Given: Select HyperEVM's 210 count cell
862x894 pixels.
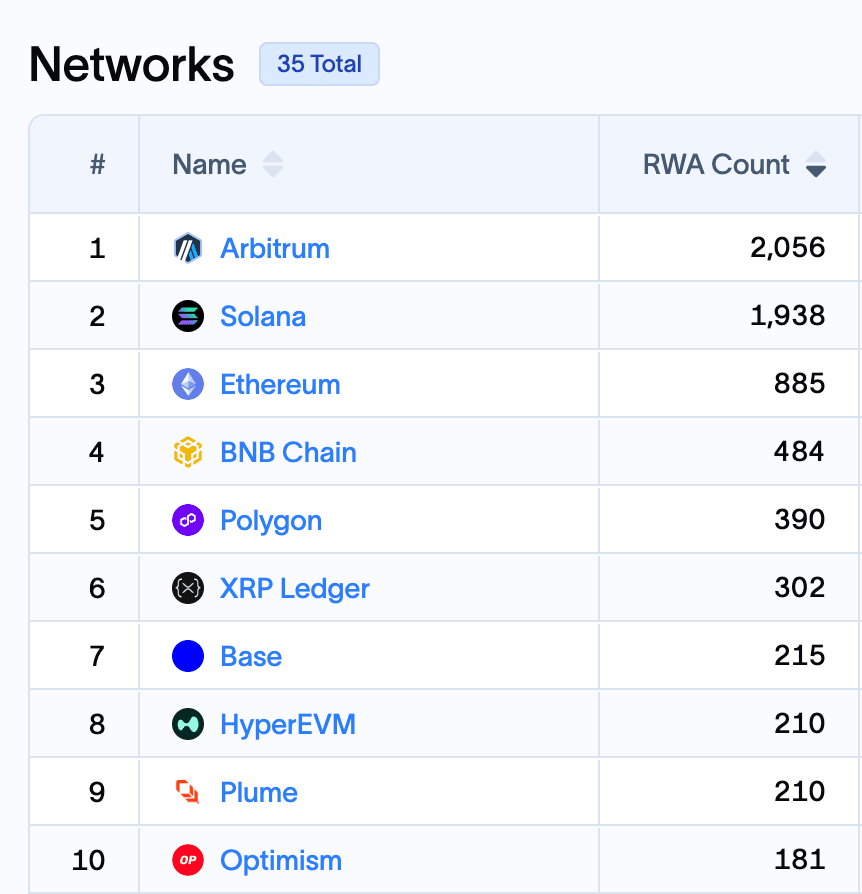Looking at the screenshot, I should click(x=730, y=724).
